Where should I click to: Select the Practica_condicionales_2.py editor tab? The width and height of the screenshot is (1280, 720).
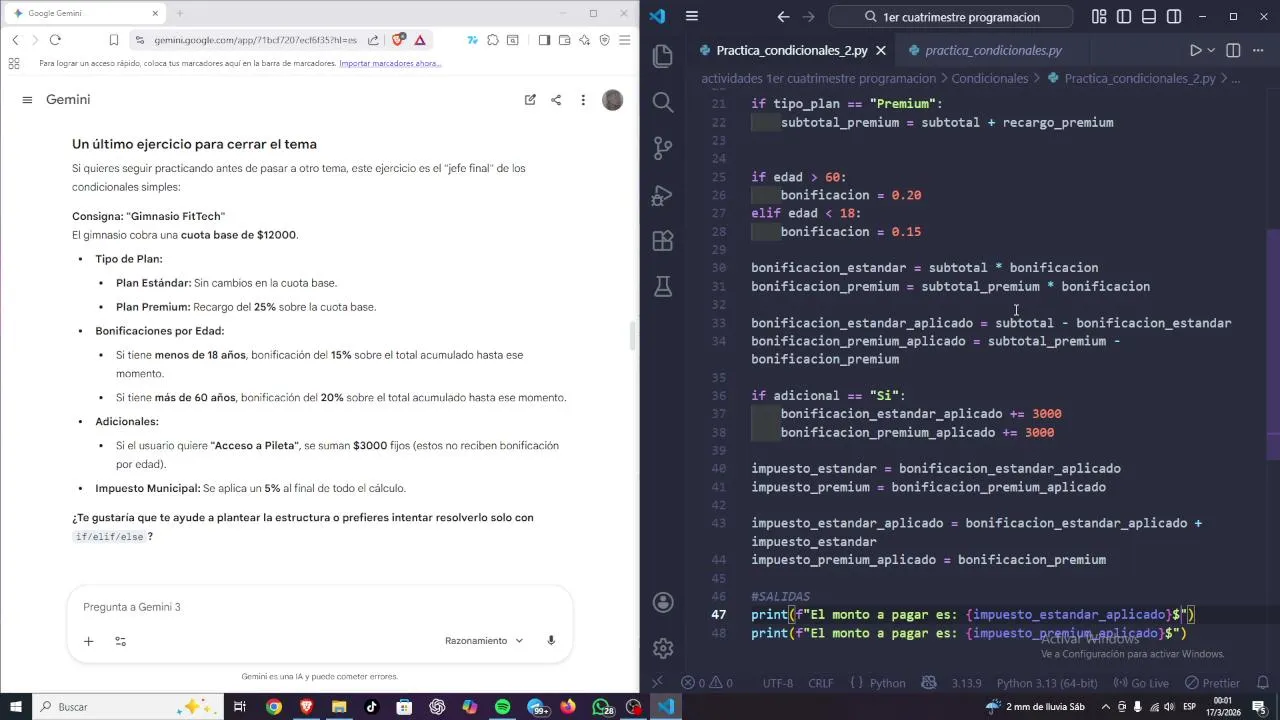[792, 50]
